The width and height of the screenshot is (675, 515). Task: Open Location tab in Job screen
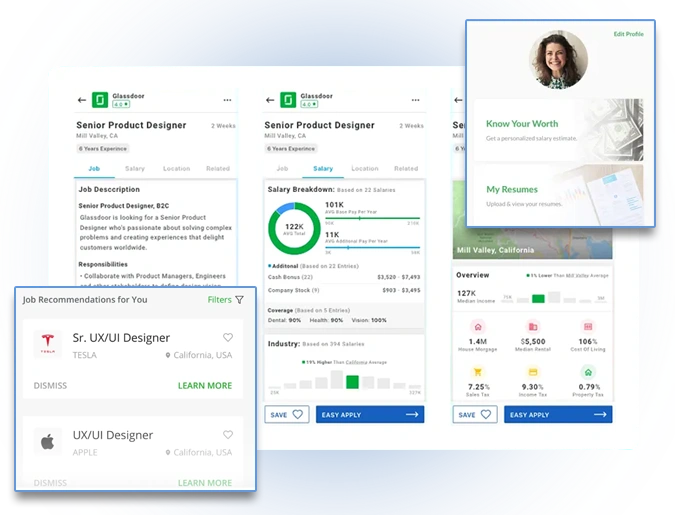[176, 169]
